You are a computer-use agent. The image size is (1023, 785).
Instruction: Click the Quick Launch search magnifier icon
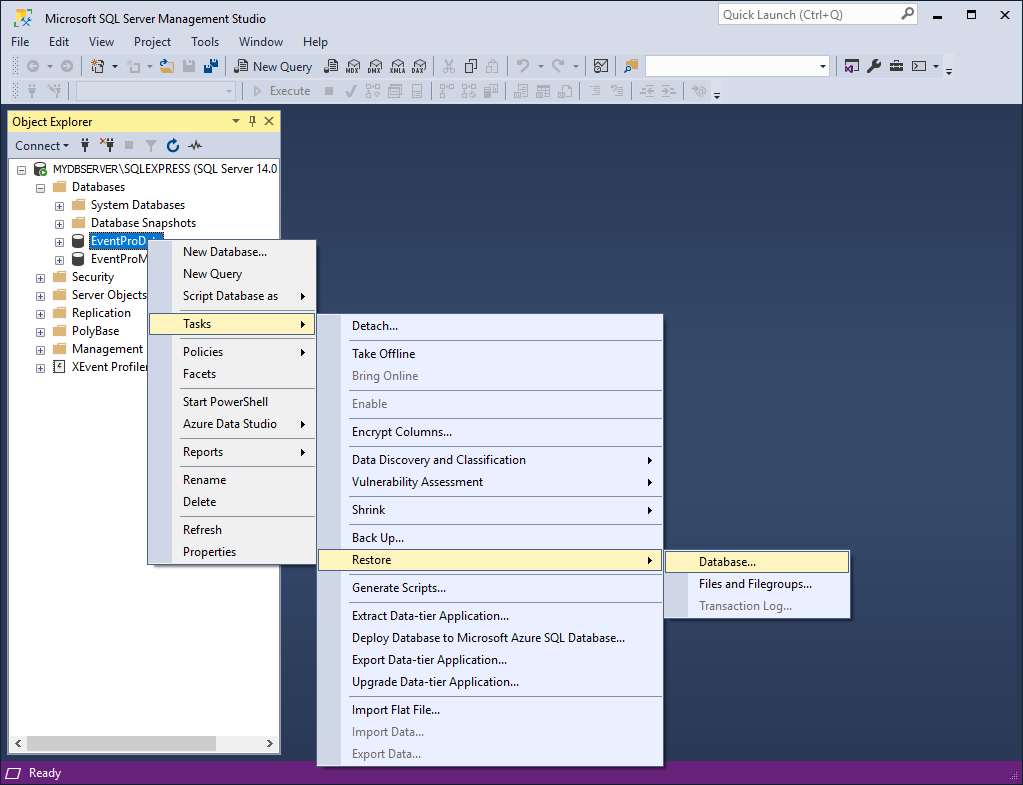coord(908,14)
